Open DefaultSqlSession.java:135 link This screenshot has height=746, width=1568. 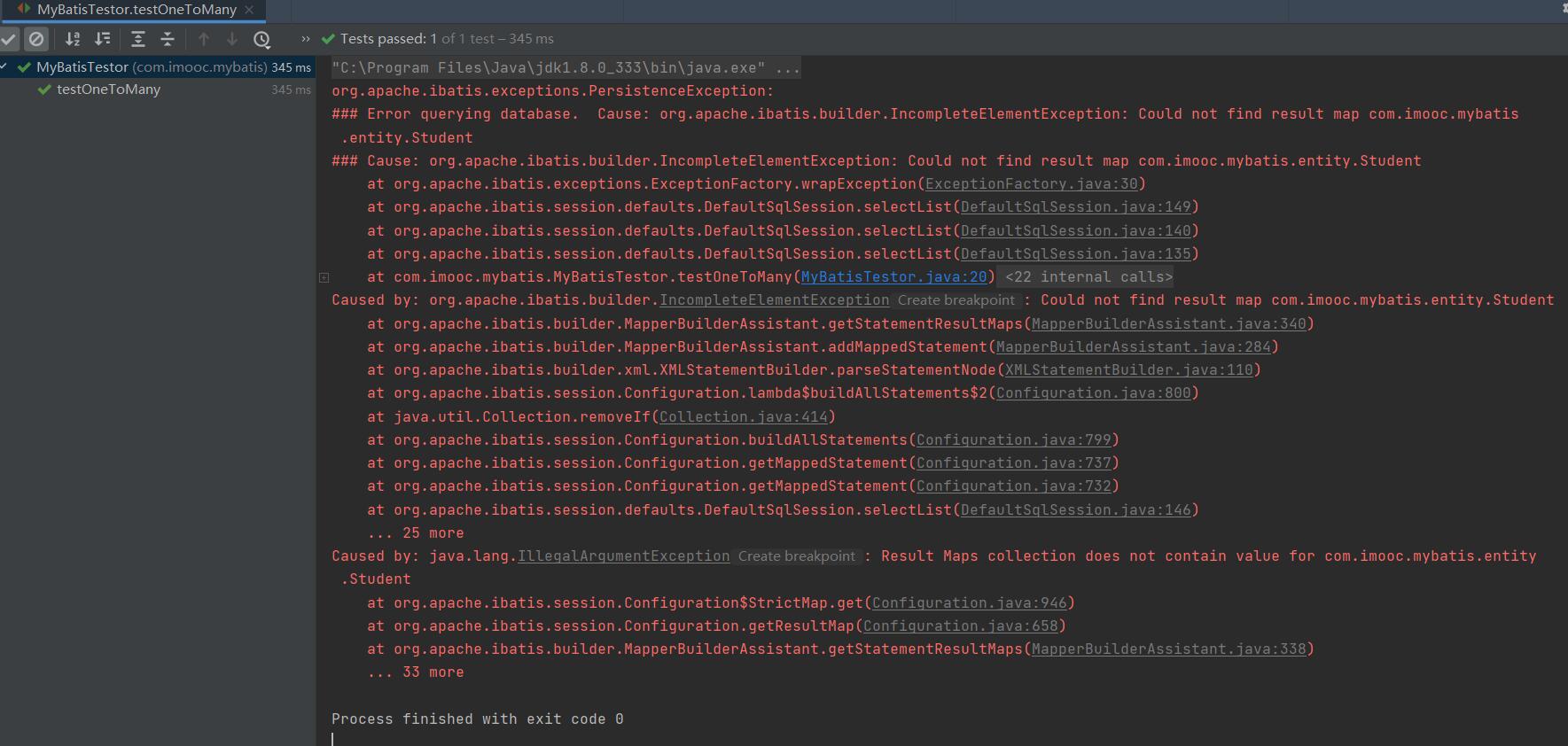tap(1075, 254)
